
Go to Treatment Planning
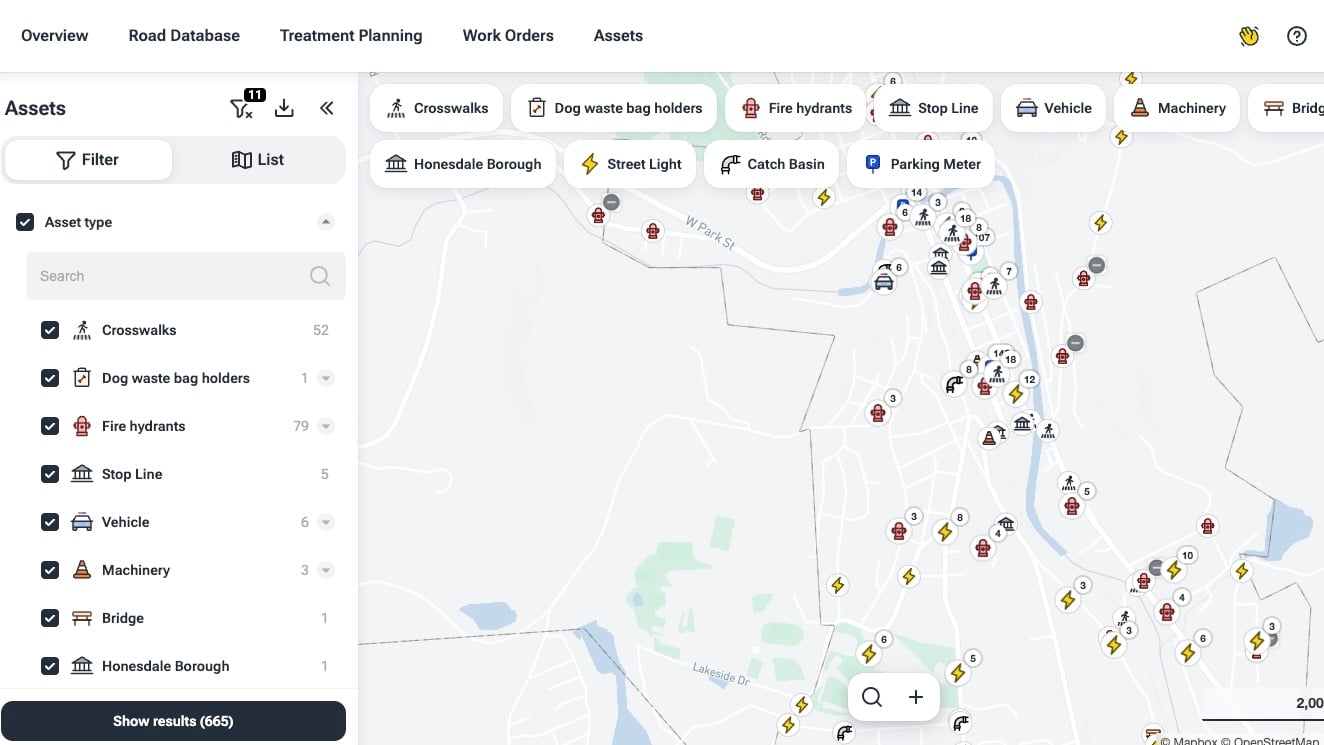(351, 36)
